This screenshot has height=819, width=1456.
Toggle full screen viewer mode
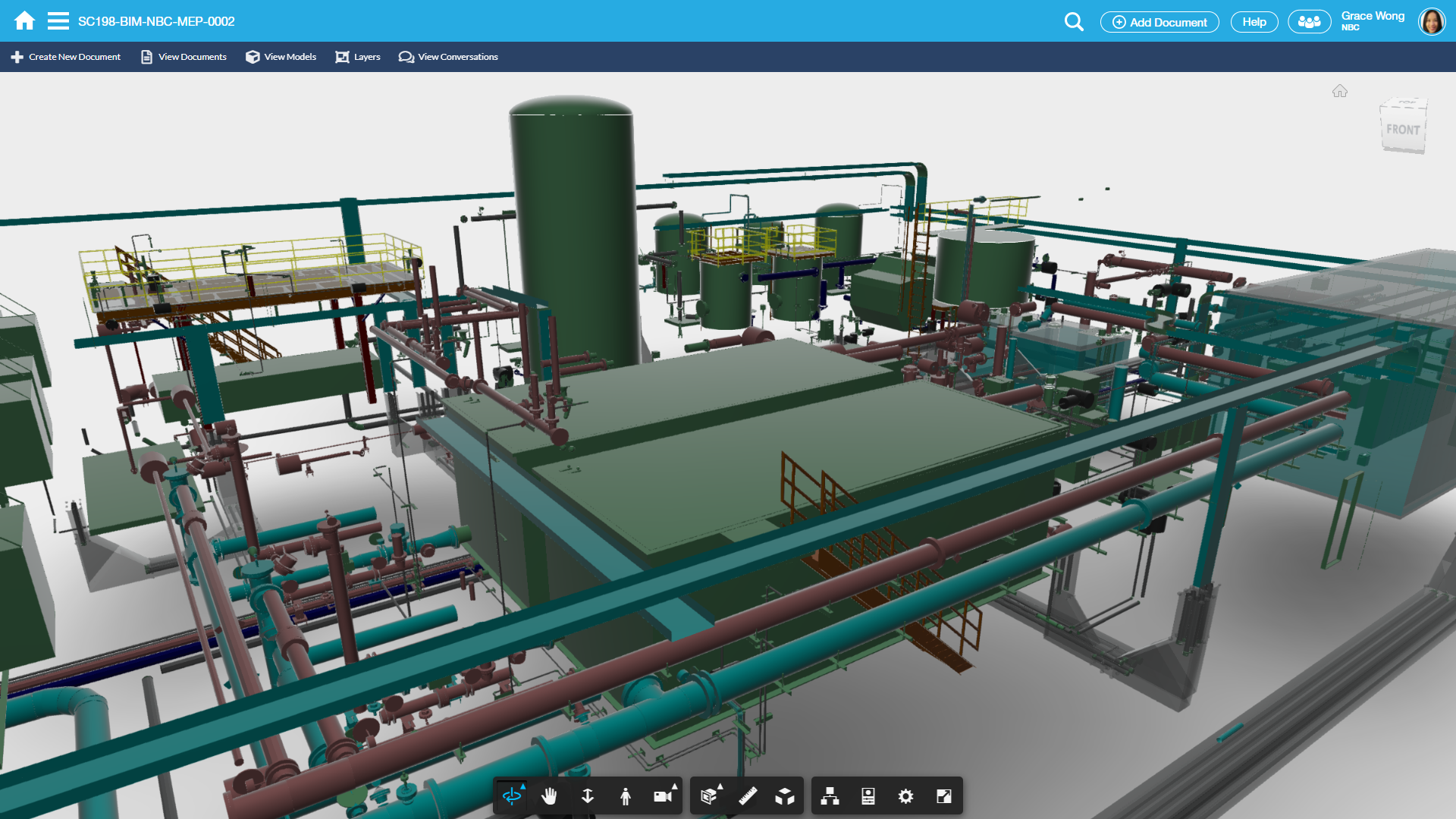[944, 796]
